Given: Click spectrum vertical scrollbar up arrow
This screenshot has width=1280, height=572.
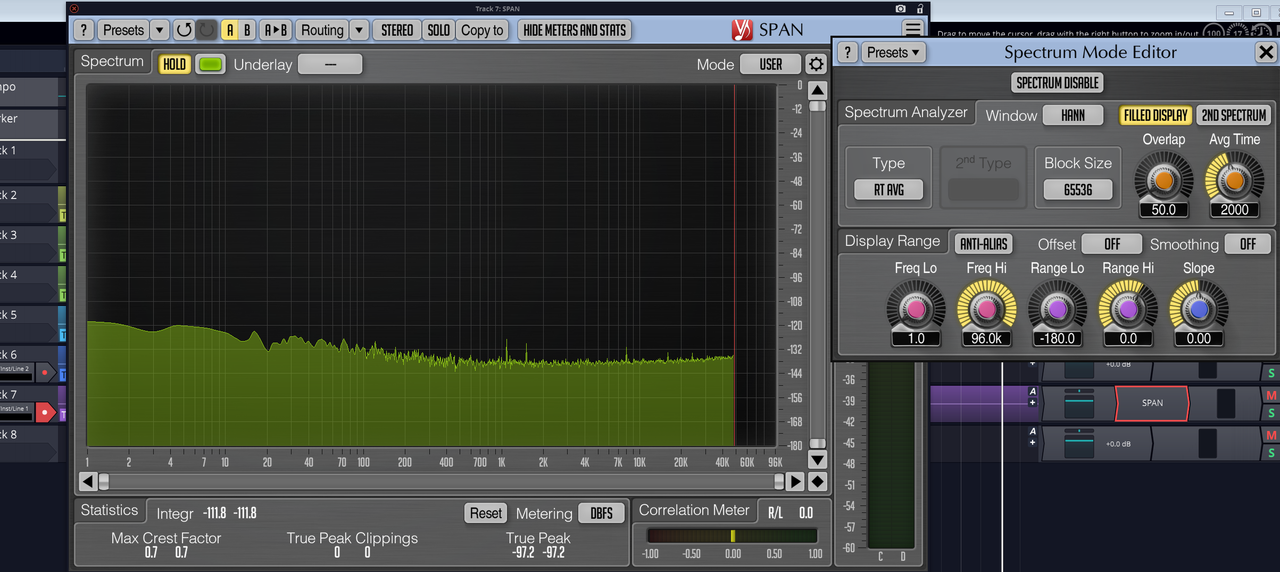Looking at the screenshot, I should [817, 91].
